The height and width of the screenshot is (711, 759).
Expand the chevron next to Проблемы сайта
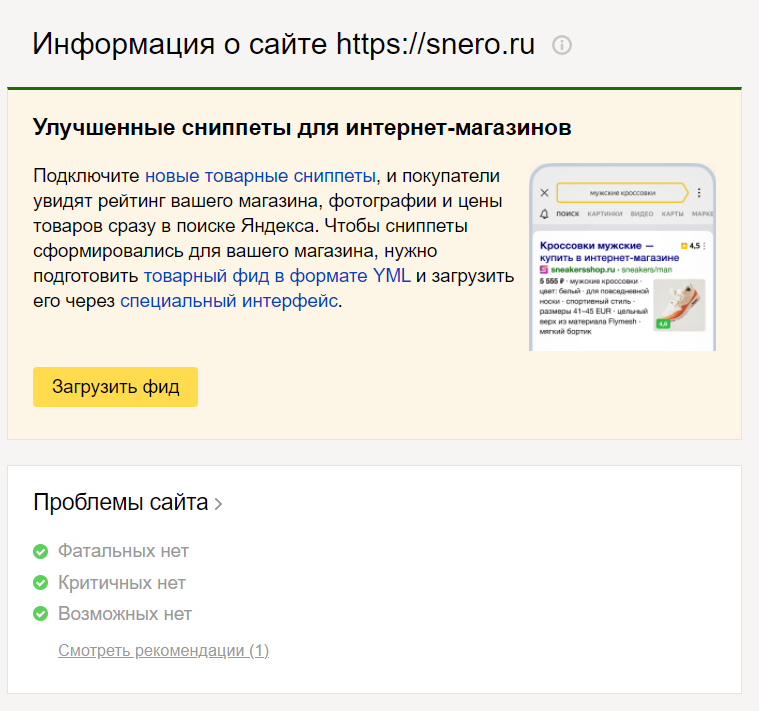click(218, 504)
